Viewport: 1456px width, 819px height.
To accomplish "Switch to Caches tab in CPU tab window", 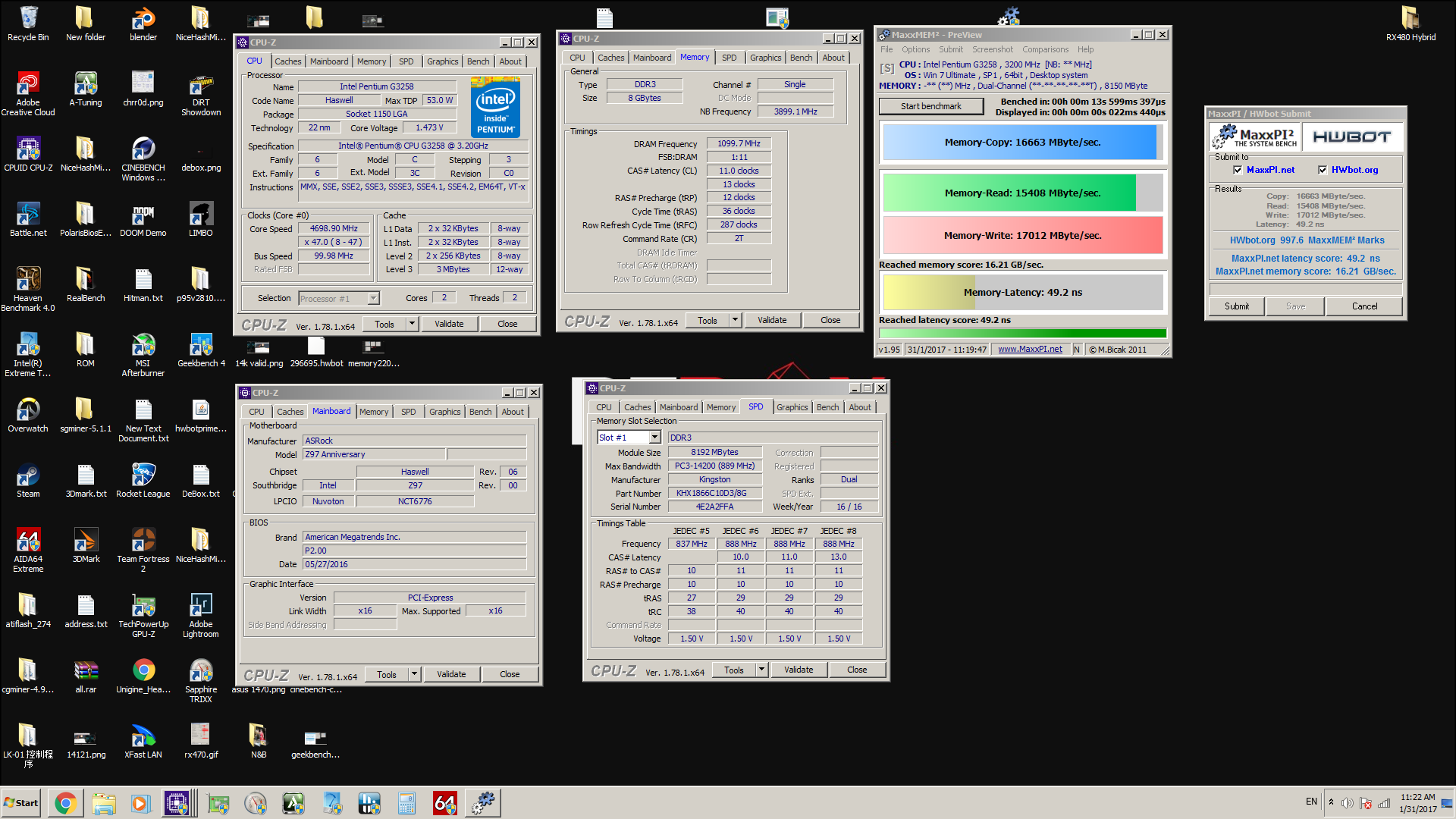I will point(287,61).
